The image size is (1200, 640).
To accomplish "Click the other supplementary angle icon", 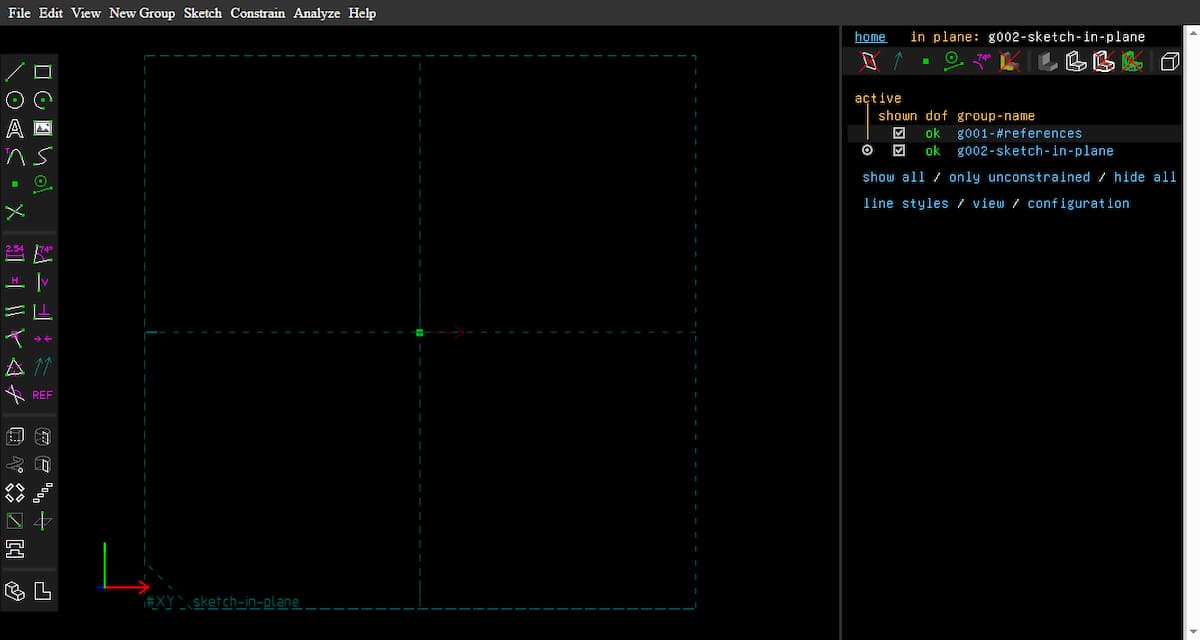I will [x=15, y=394].
